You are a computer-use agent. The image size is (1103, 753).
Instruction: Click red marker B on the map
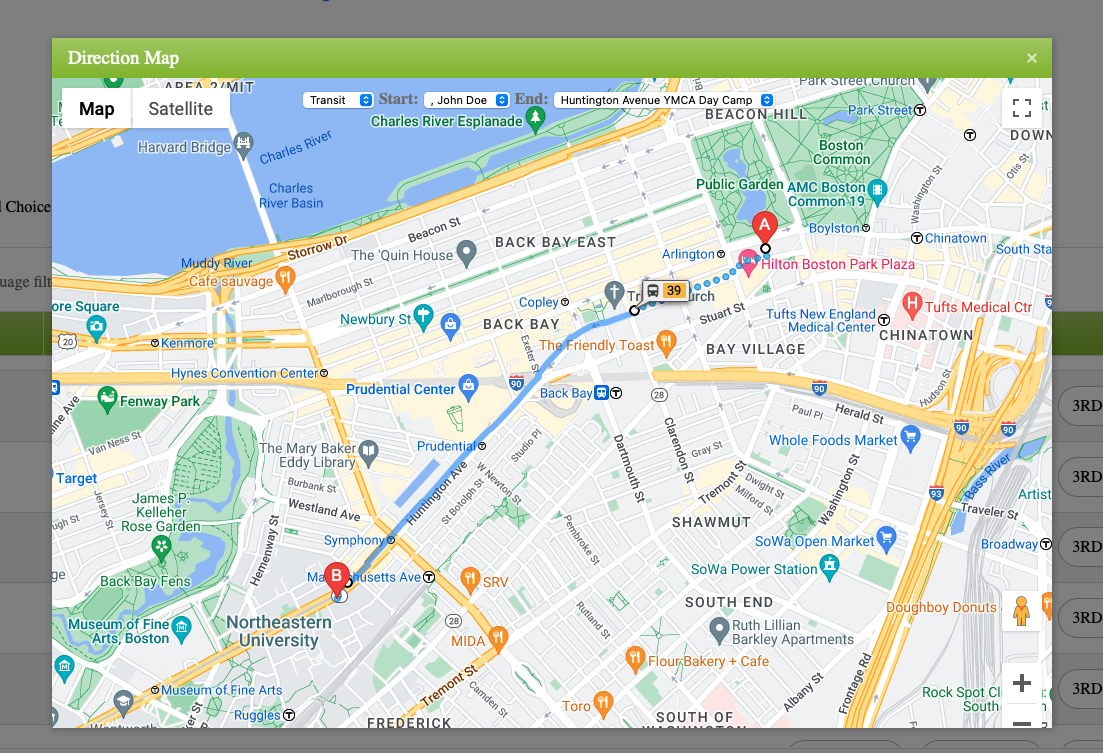point(337,577)
